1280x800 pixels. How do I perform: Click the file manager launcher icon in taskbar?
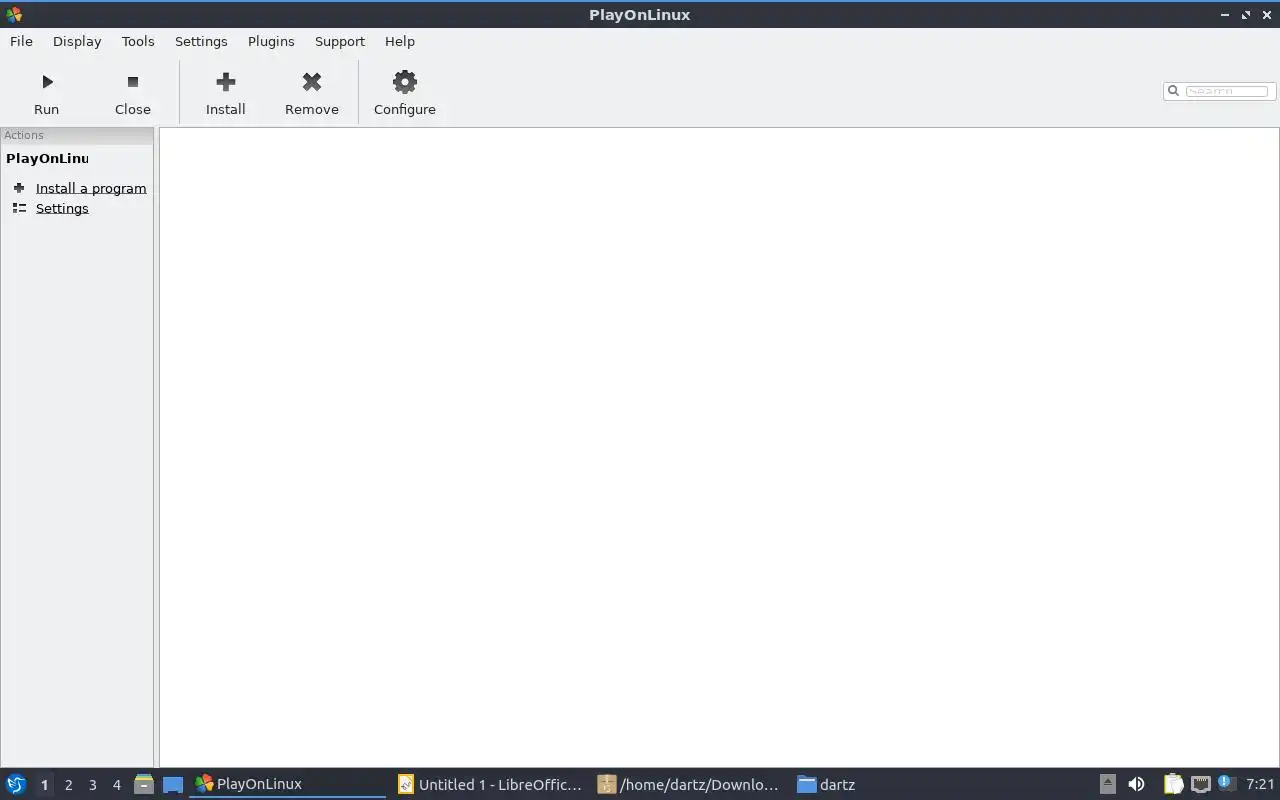click(x=144, y=785)
